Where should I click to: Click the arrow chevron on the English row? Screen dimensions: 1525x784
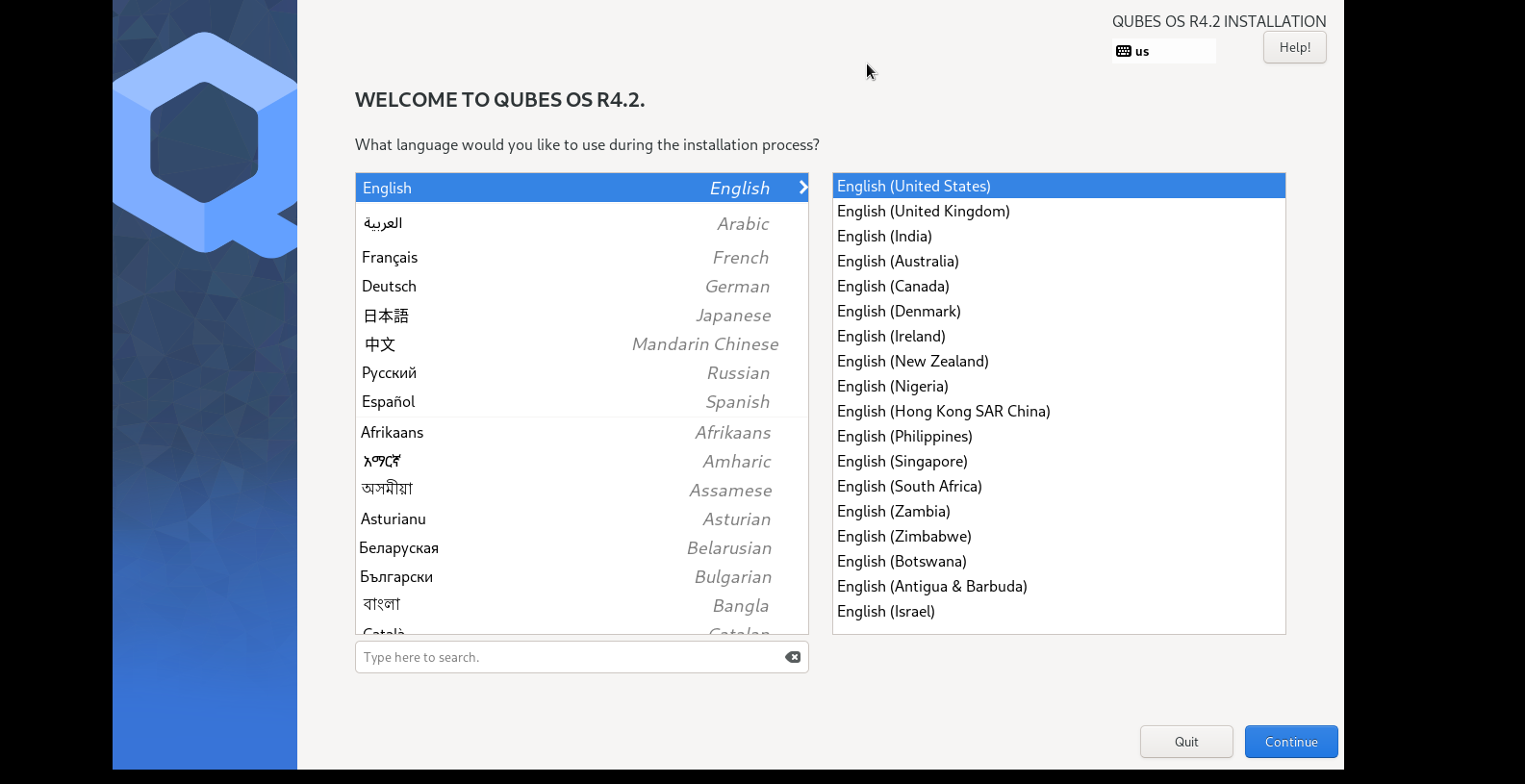click(802, 188)
